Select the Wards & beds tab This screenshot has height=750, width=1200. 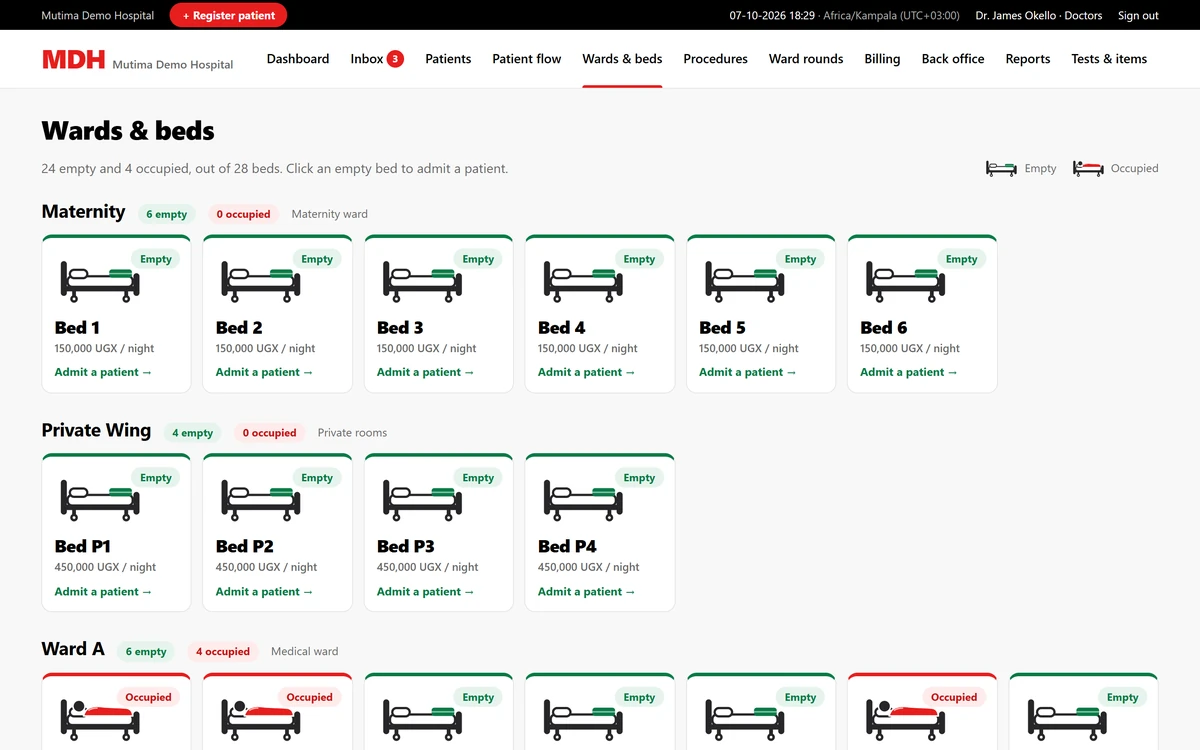coord(622,59)
